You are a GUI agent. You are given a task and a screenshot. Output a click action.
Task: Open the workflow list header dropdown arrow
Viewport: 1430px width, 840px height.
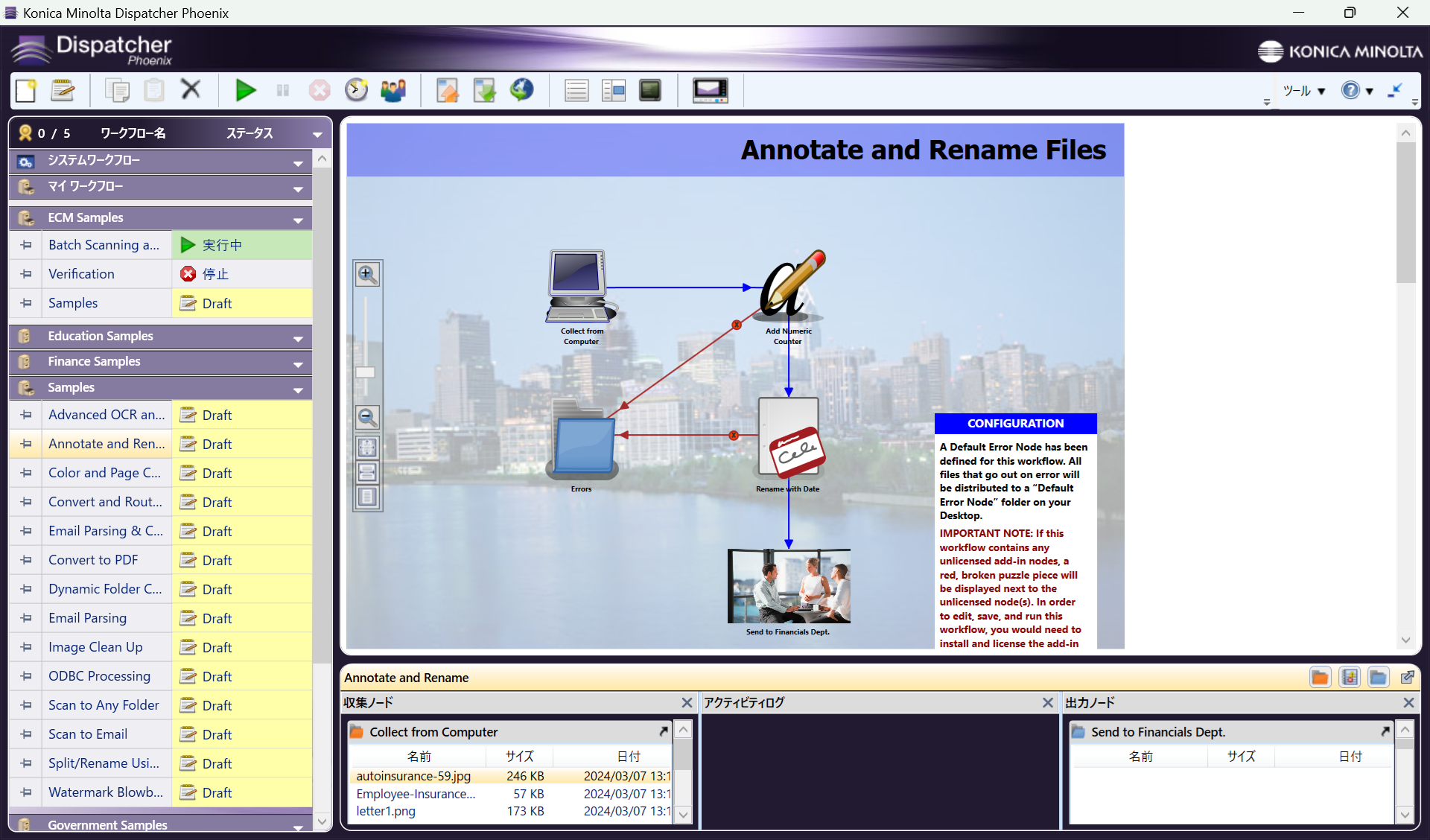(x=317, y=134)
